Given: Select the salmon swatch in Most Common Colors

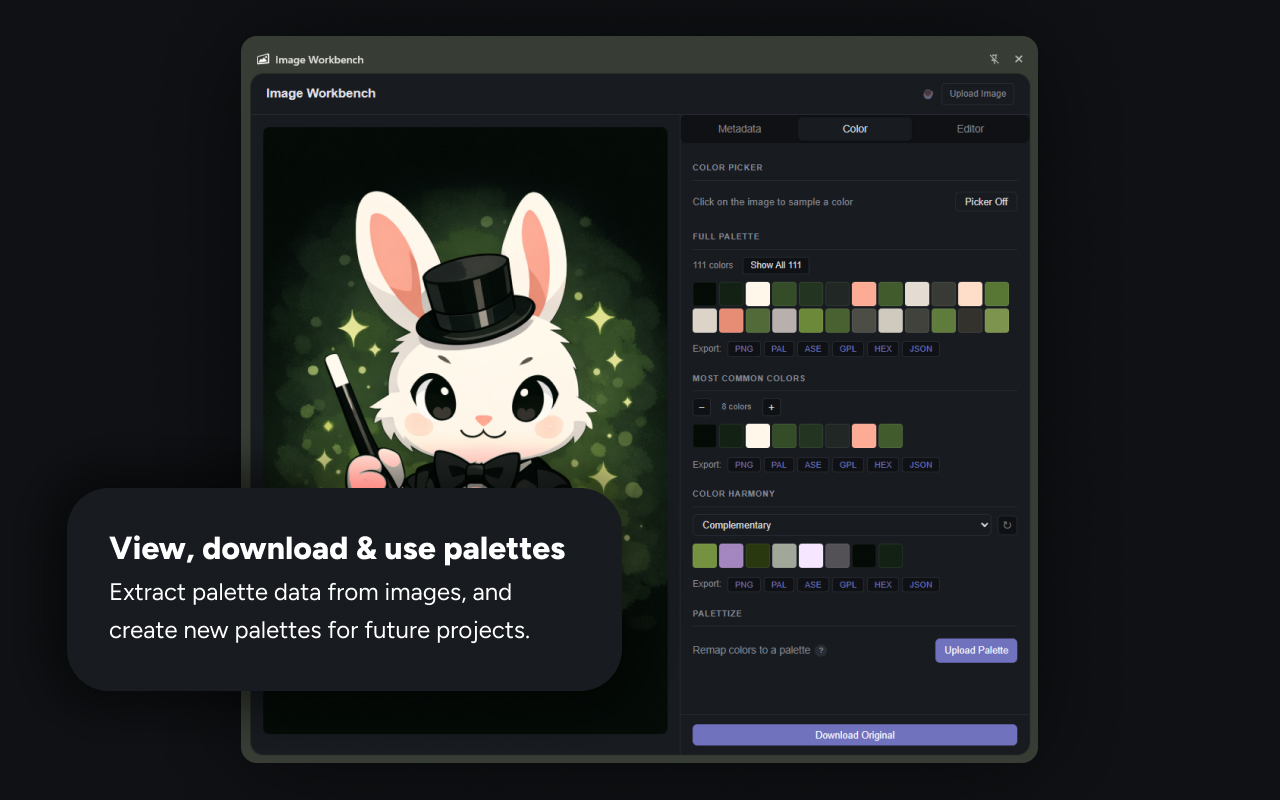Looking at the screenshot, I should [863, 435].
